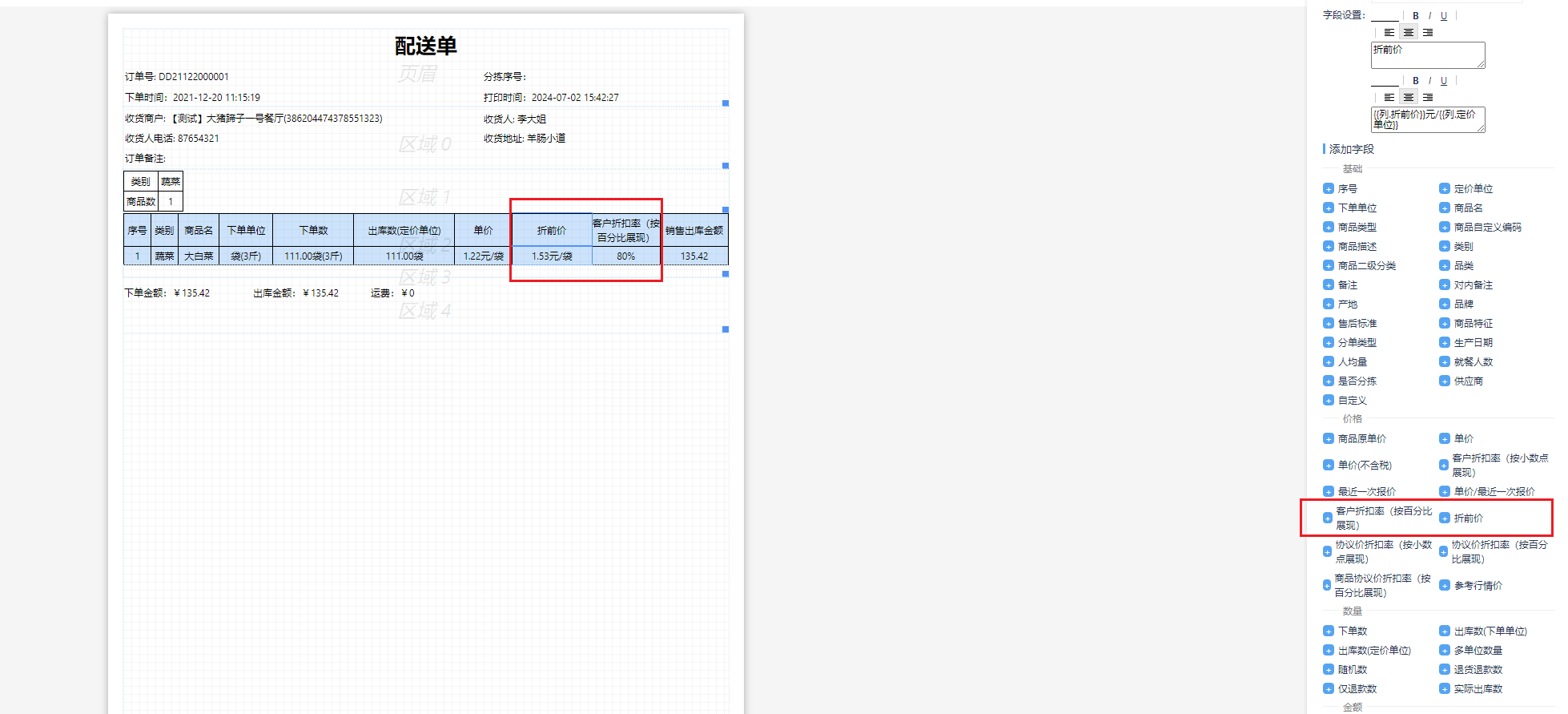Add the 商品二级分类 field via its plus icon
Viewport: 1568px width, 714px height.
tap(1329, 266)
